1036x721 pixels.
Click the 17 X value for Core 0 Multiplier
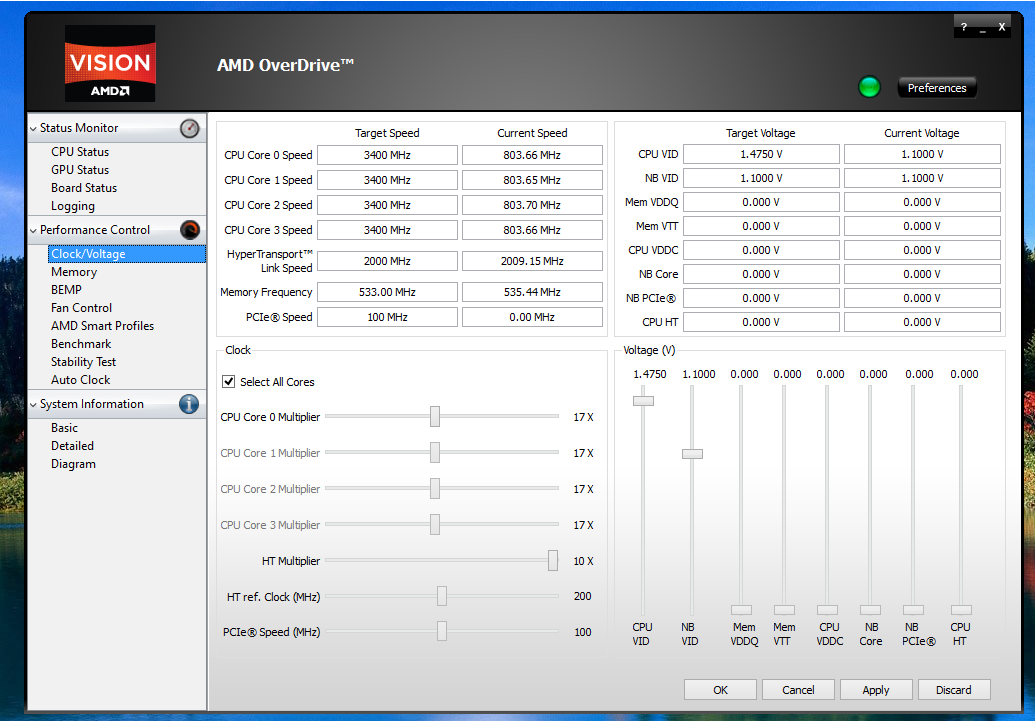pyautogui.click(x=583, y=418)
